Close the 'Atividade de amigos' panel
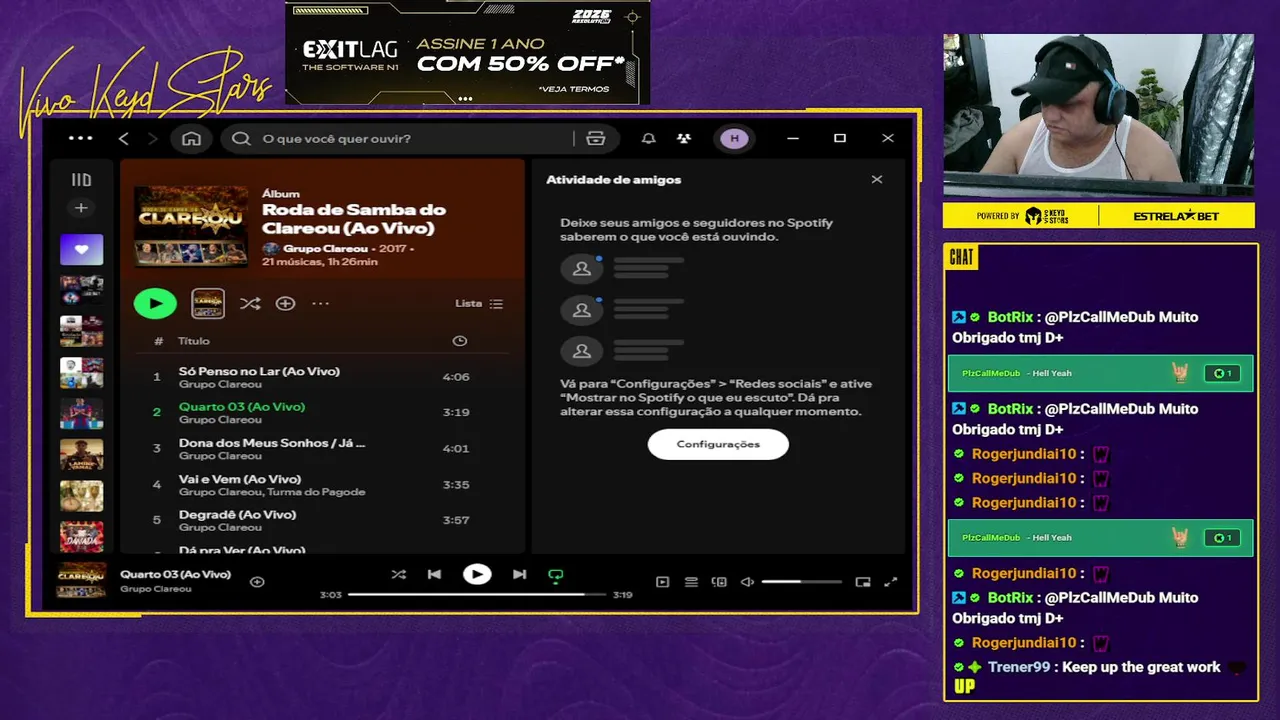Viewport: 1280px width, 720px height. click(x=877, y=180)
